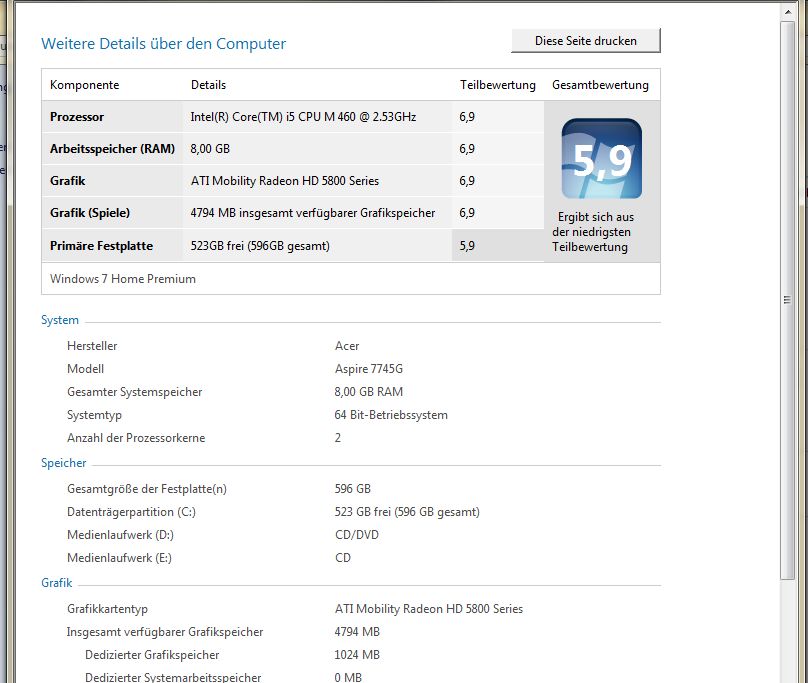Click the 'Windows 7 Home Premium' text
This screenshot has height=683, width=808.
click(x=123, y=279)
